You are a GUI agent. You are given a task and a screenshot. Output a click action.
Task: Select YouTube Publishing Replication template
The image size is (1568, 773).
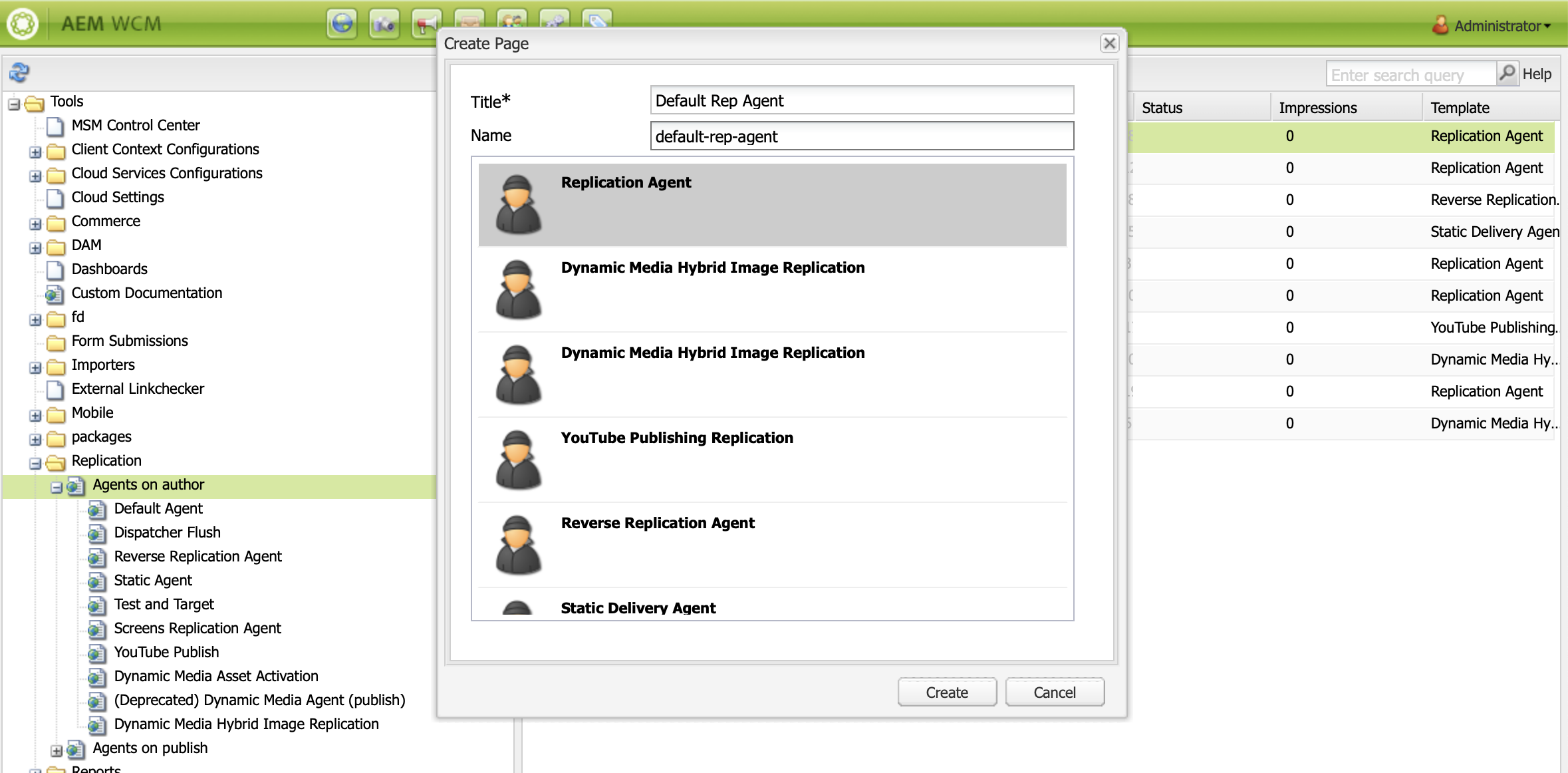pos(676,438)
